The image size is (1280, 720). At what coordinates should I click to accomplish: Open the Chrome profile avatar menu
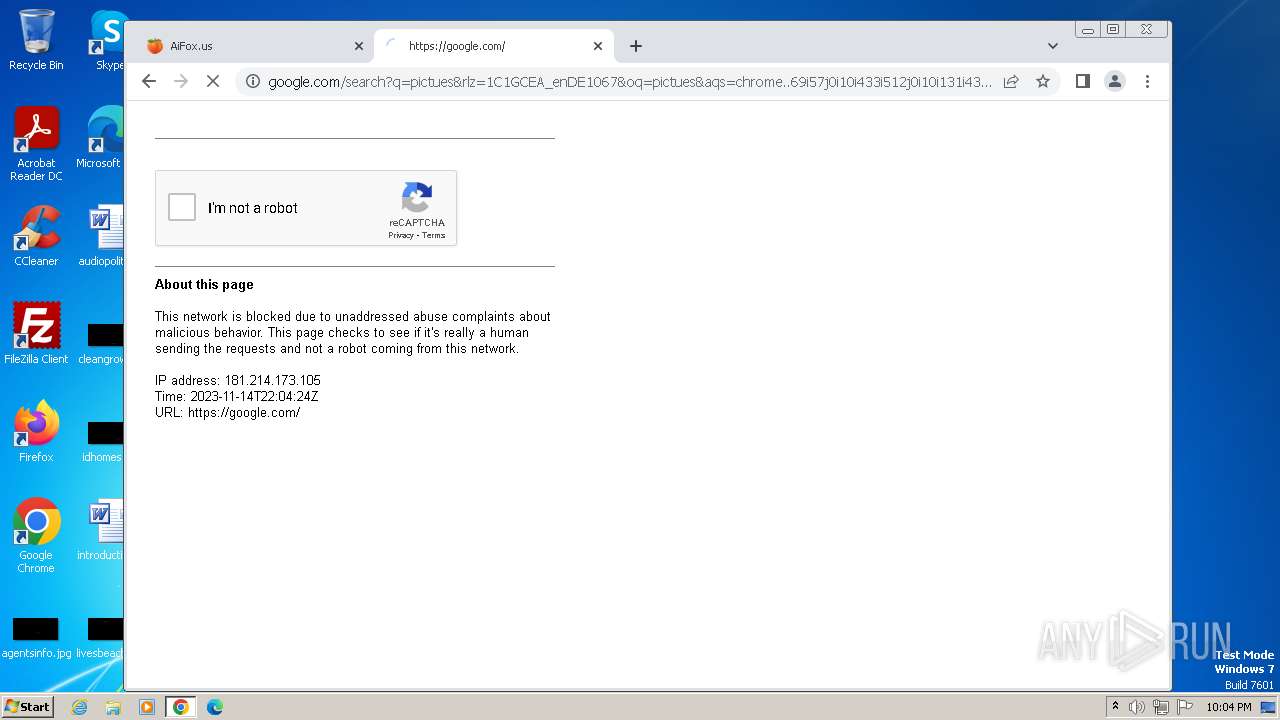point(1115,81)
